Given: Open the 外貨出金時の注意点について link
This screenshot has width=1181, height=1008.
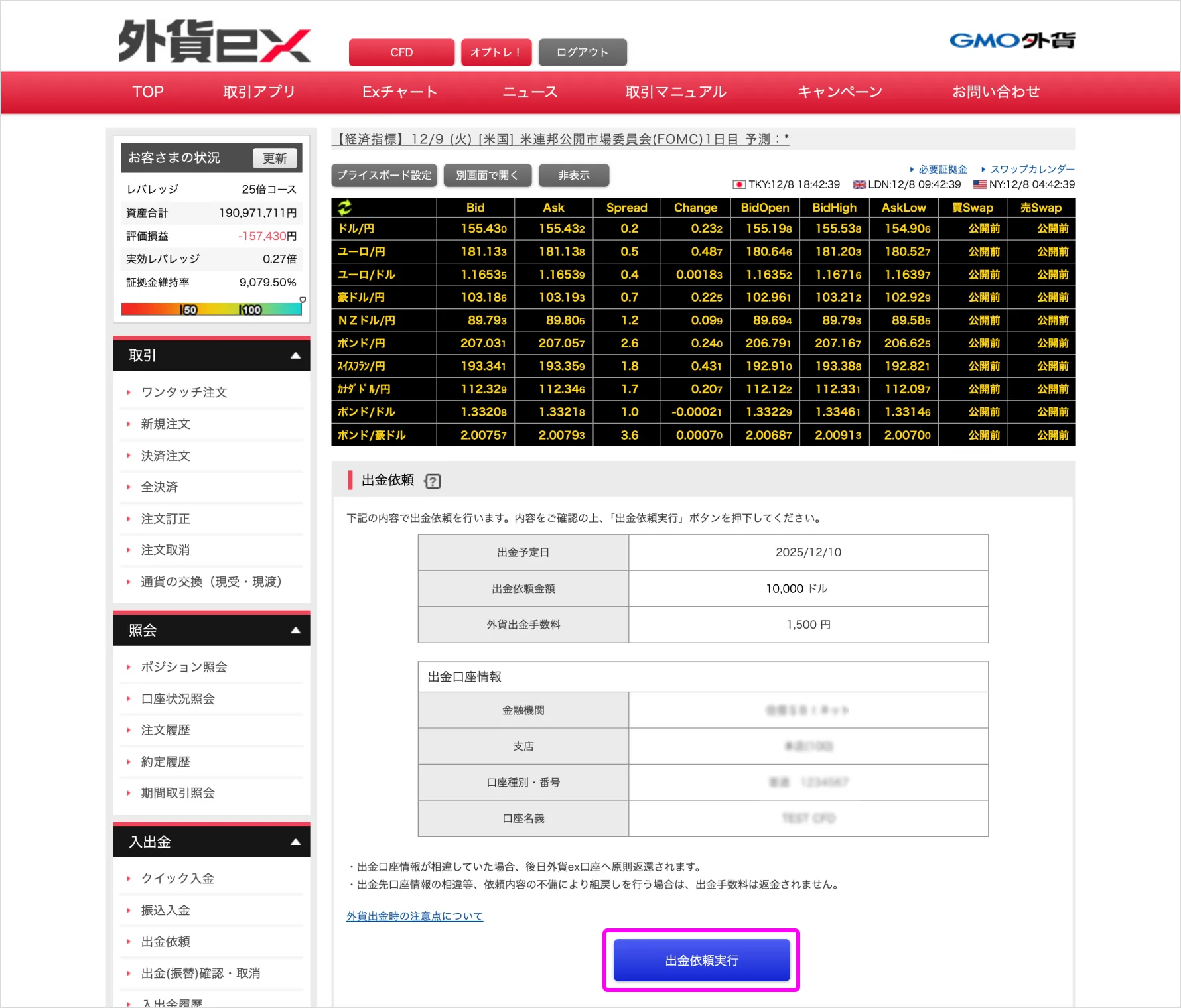Looking at the screenshot, I should (415, 916).
